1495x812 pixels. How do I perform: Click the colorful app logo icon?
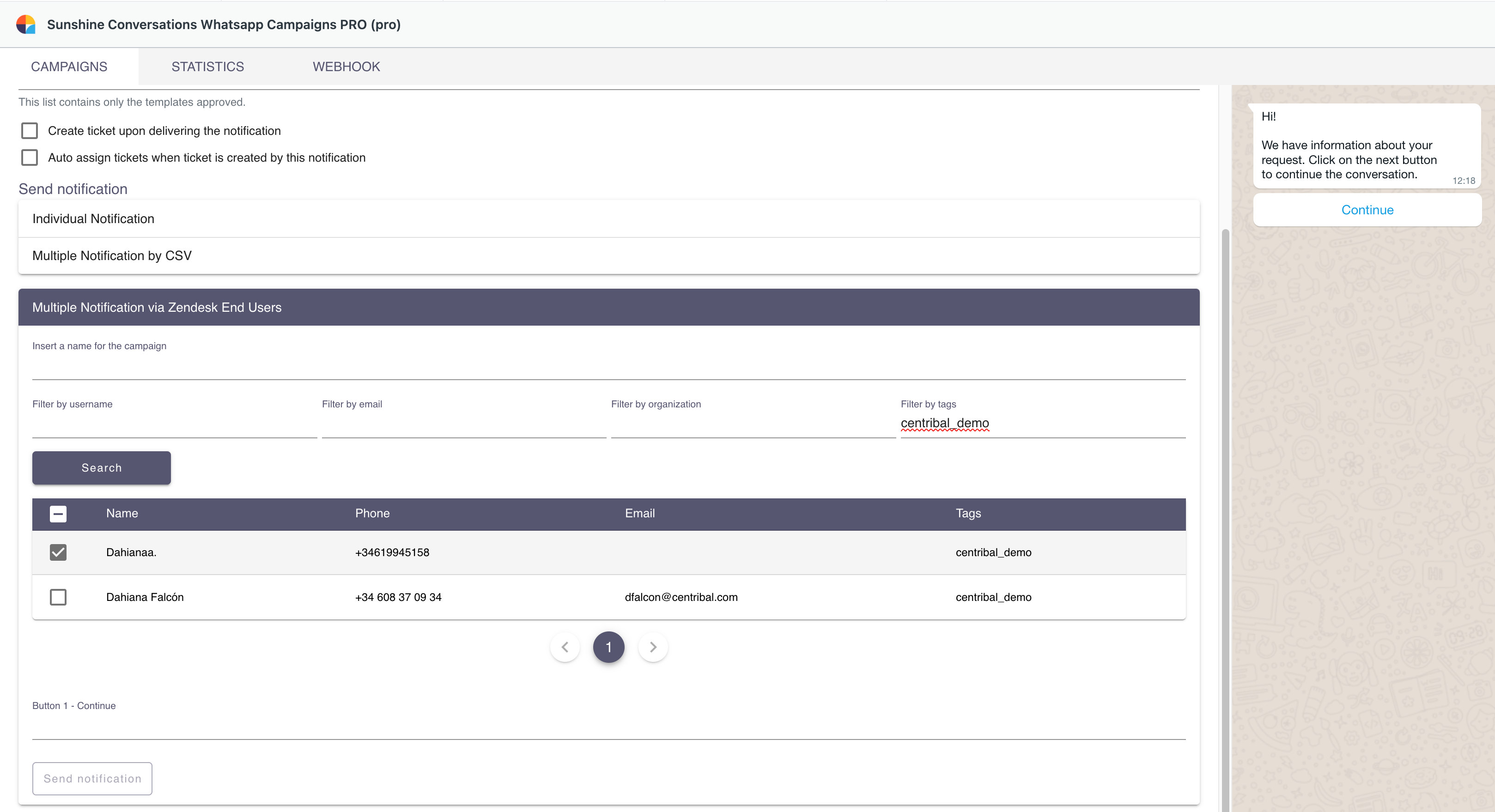(x=25, y=24)
